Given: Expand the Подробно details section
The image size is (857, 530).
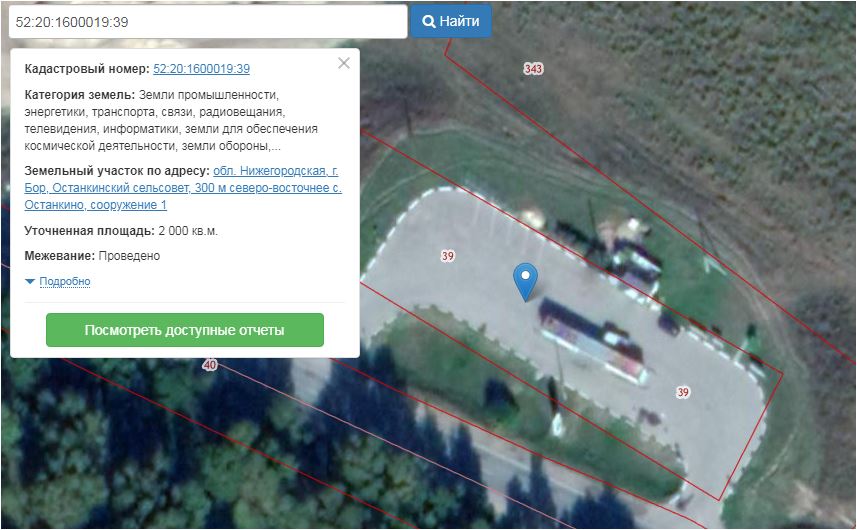Looking at the screenshot, I should (x=65, y=282).
